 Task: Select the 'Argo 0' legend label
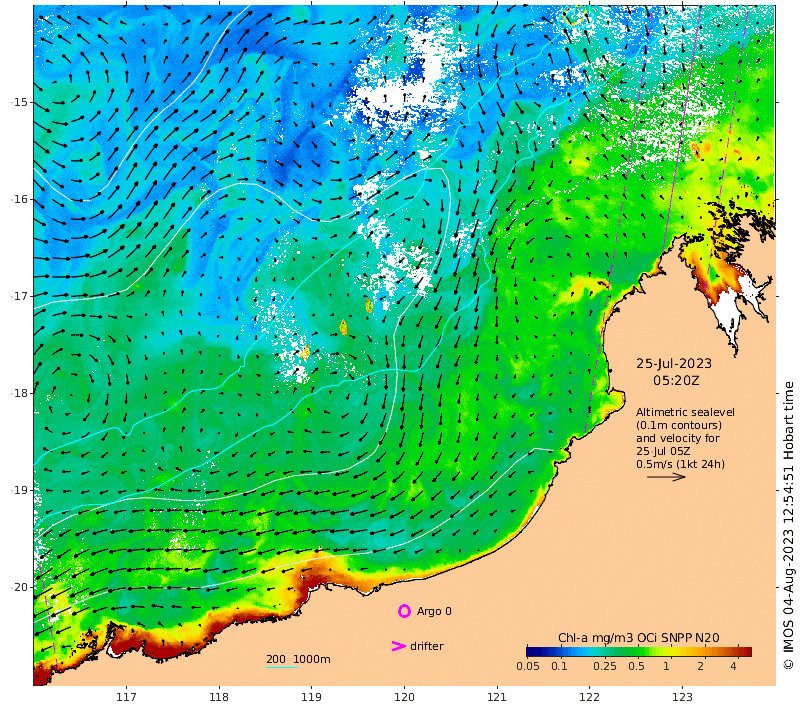pyautogui.click(x=434, y=611)
